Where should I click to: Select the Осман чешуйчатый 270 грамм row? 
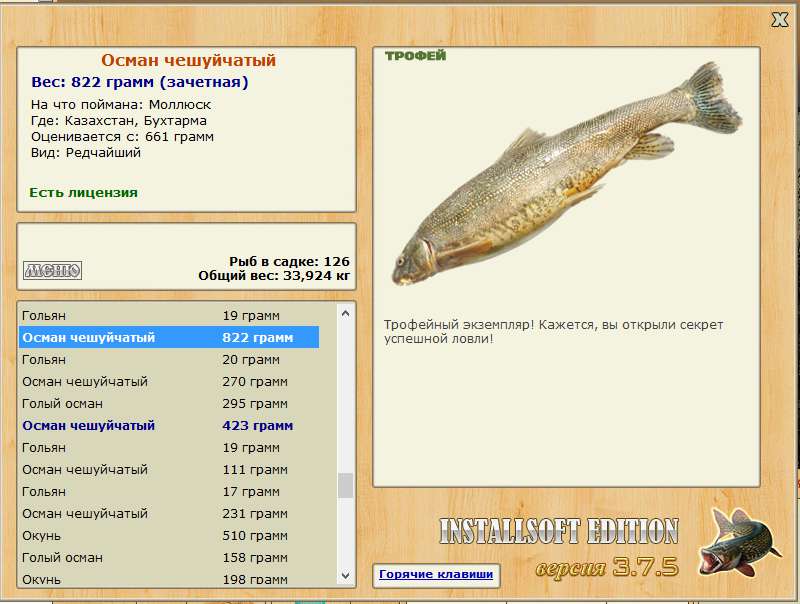169,382
